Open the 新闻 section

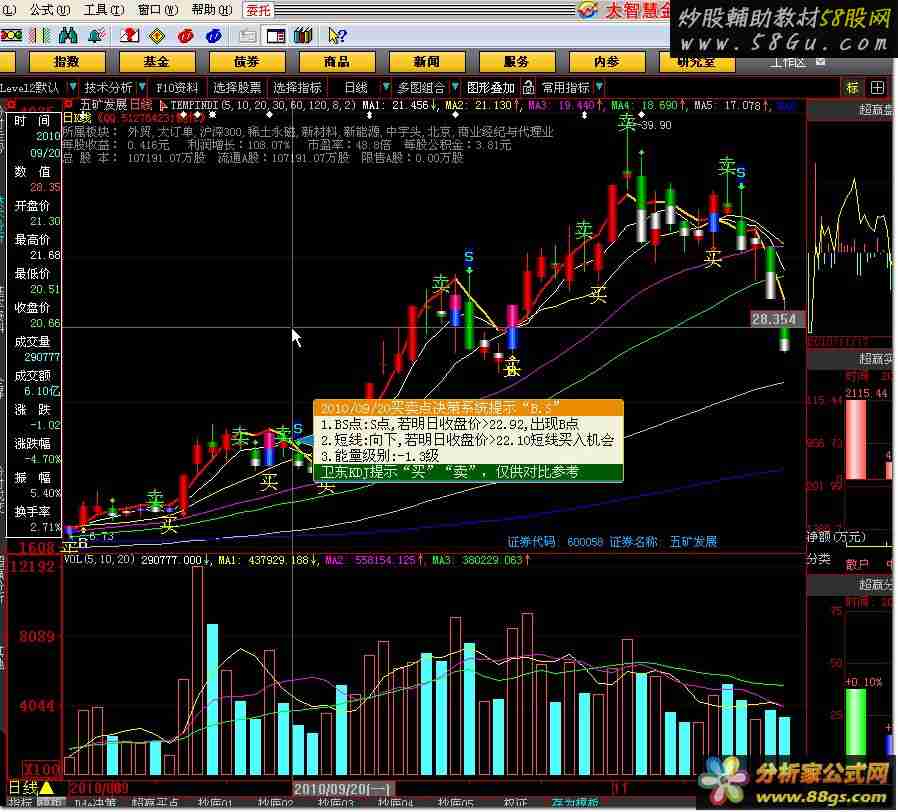click(x=427, y=62)
